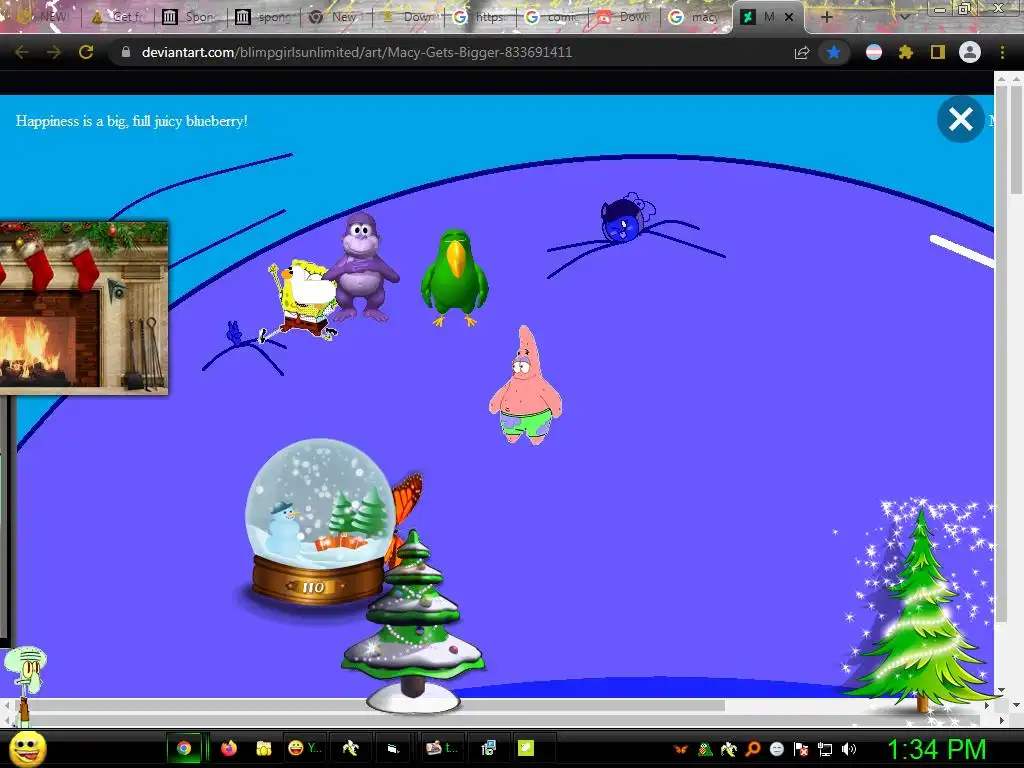Open the volume speaker tray icon

tap(849, 750)
